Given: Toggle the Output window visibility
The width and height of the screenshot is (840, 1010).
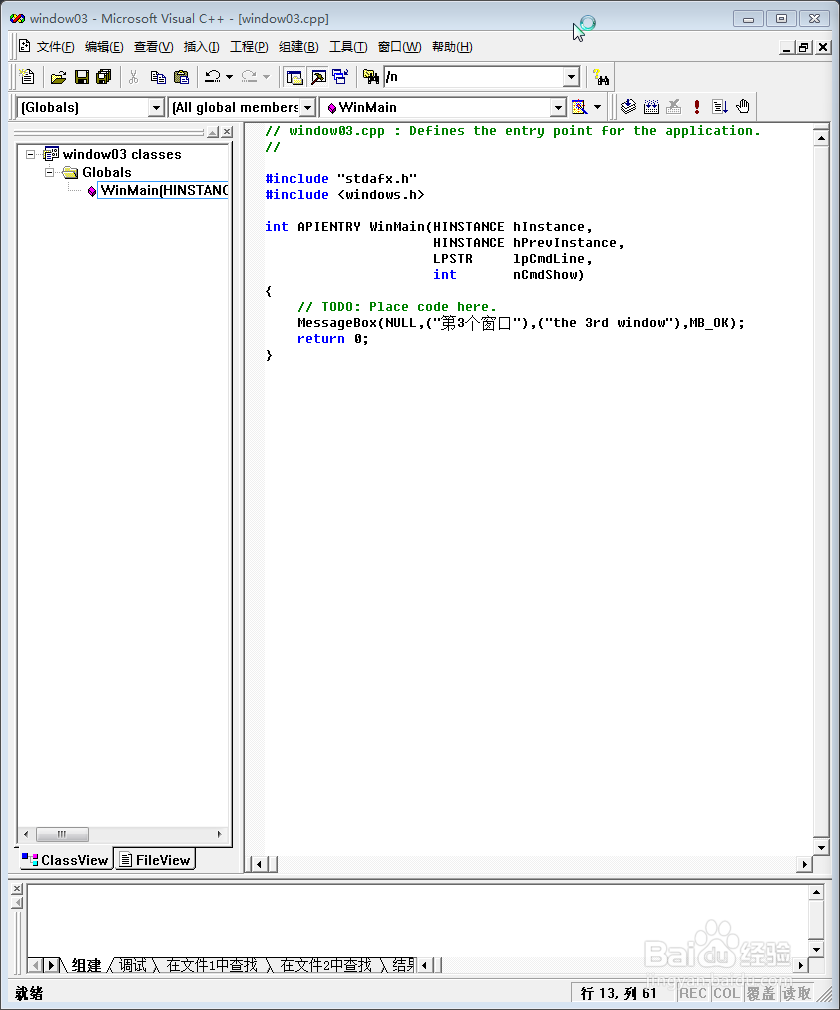Looking at the screenshot, I should [316, 76].
